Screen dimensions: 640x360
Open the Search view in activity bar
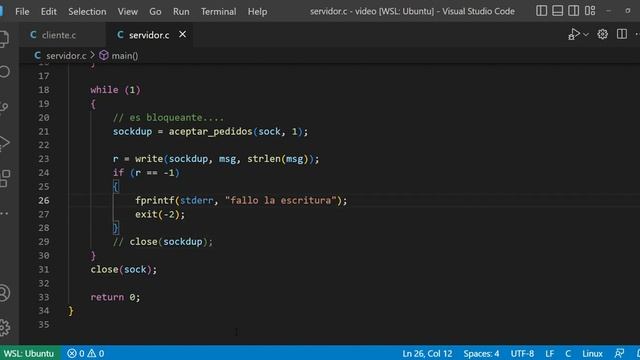coord(5,72)
